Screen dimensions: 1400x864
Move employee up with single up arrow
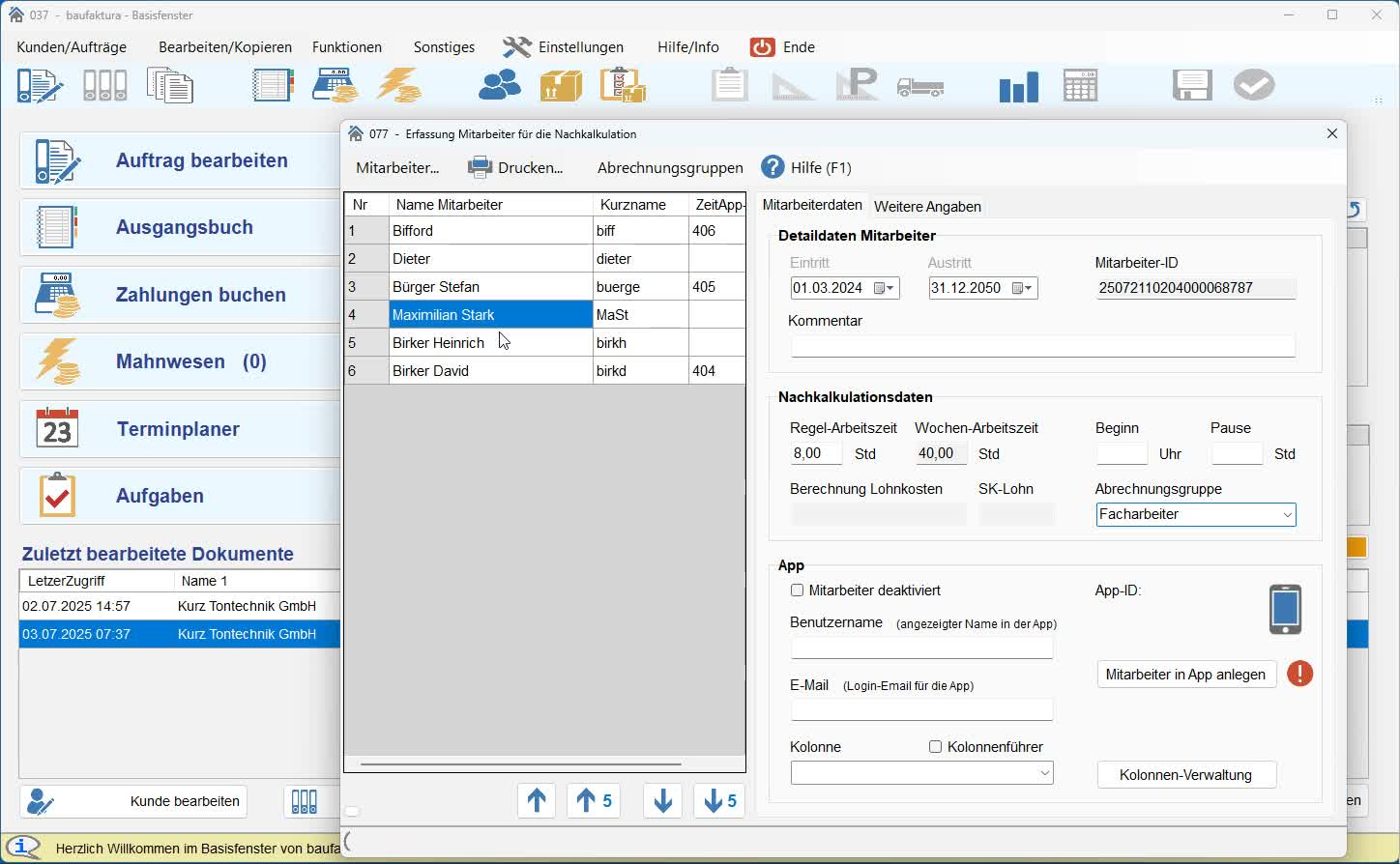pos(537,800)
